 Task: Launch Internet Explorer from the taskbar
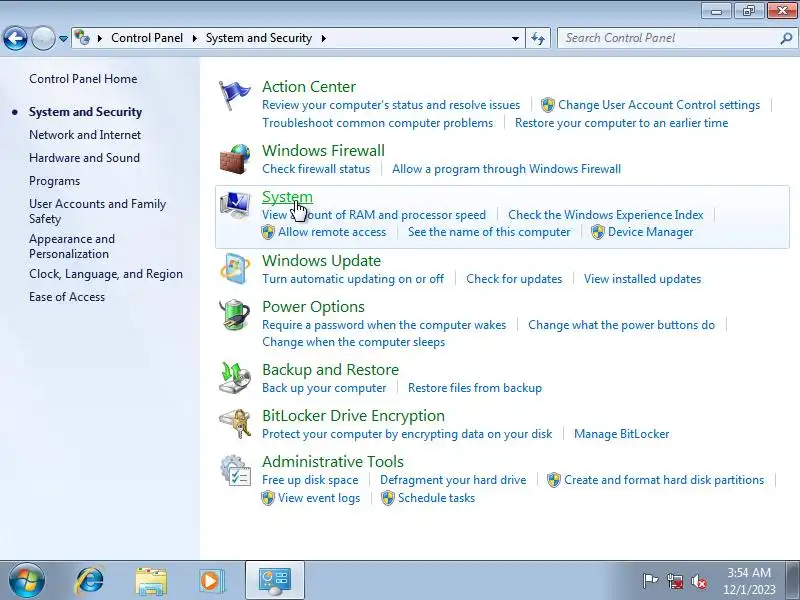(x=90, y=580)
